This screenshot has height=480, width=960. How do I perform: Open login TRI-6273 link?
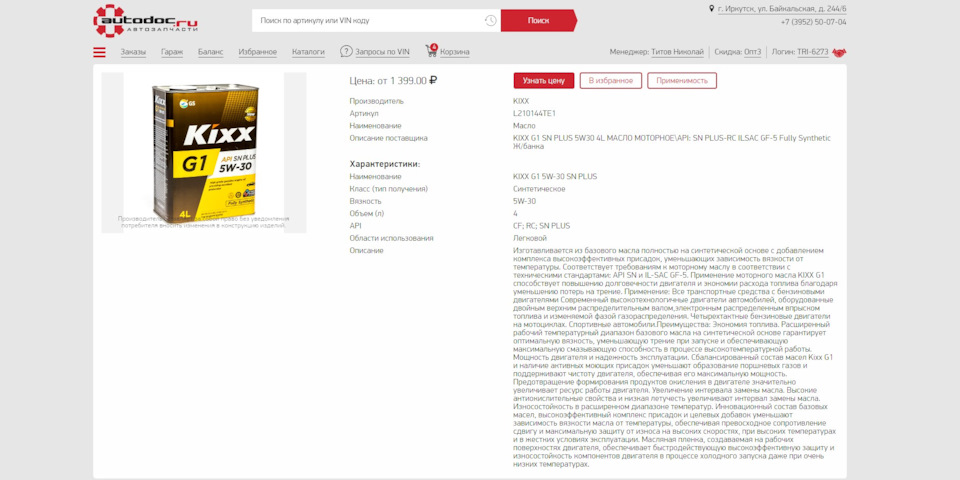812,52
